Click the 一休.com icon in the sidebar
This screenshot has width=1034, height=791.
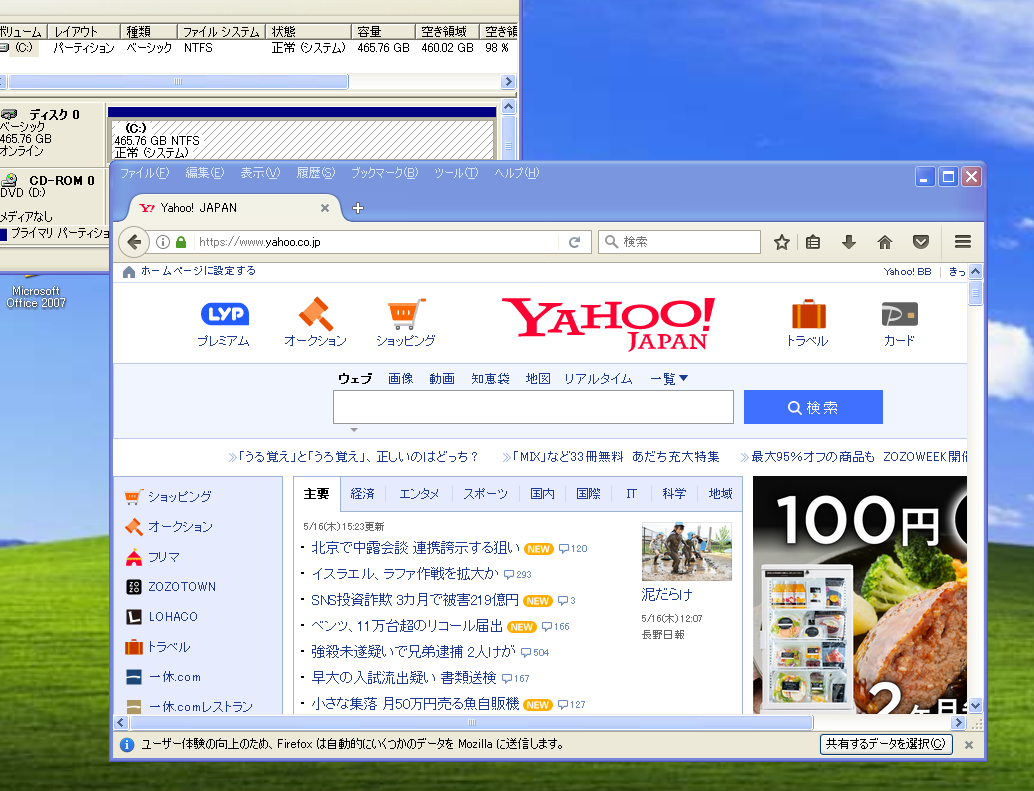pos(134,677)
